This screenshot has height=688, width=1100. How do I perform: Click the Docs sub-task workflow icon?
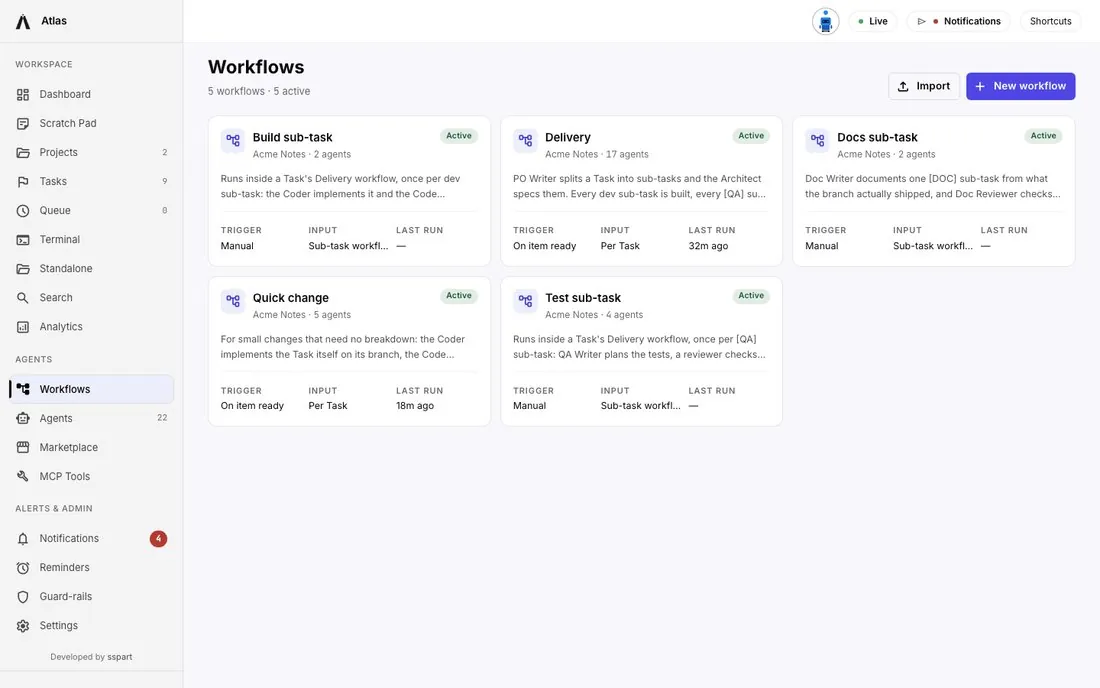click(x=817, y=140)
